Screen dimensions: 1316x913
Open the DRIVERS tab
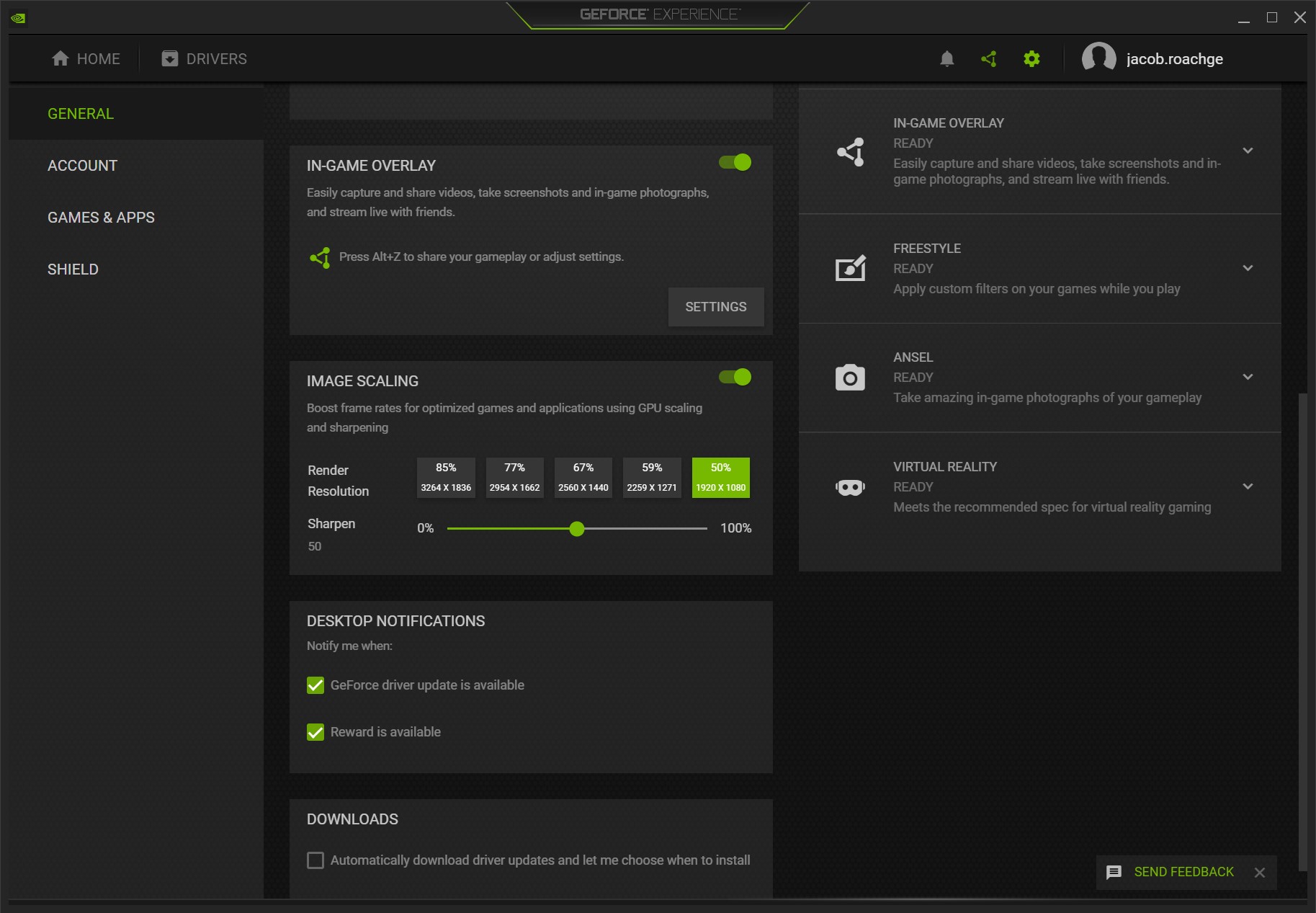205,59
